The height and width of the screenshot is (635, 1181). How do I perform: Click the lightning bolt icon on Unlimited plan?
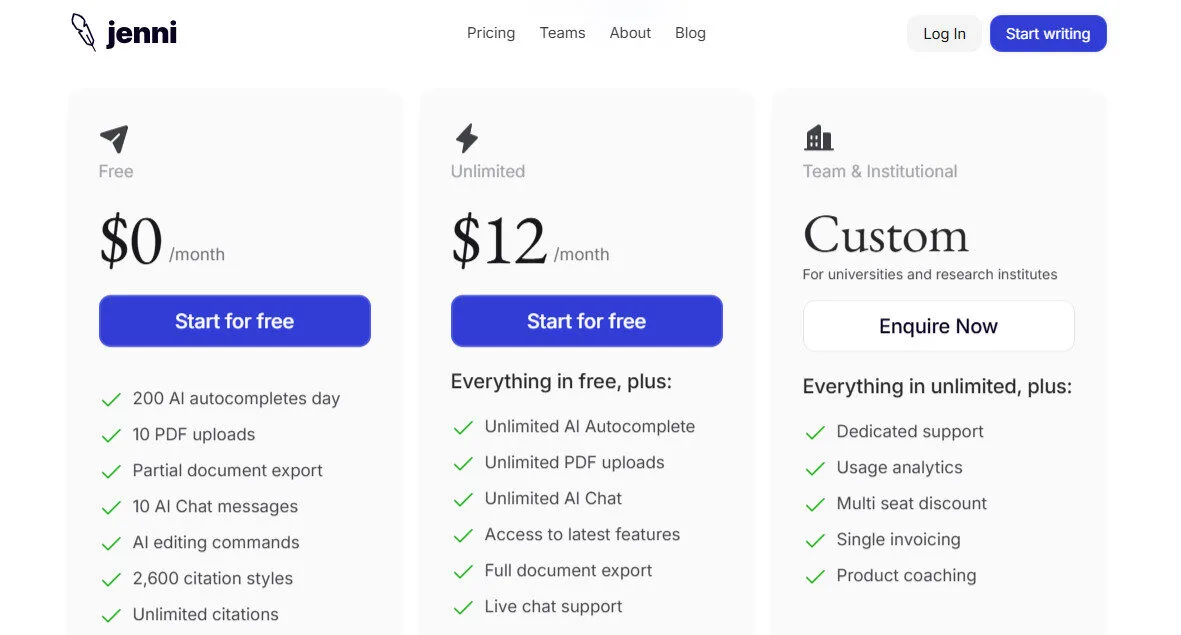[x=466, y=136]
